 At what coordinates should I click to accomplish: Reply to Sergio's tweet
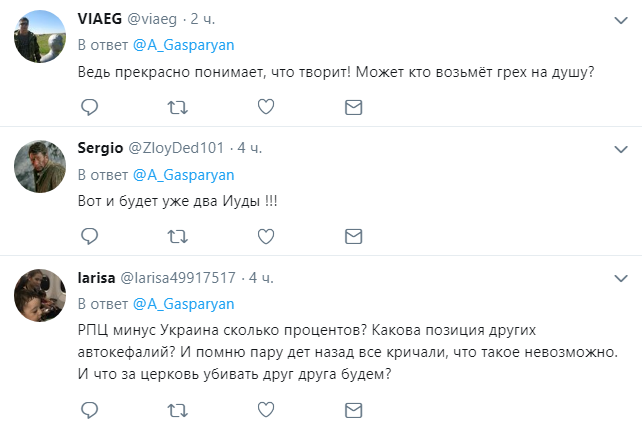(x=89, y=236)
